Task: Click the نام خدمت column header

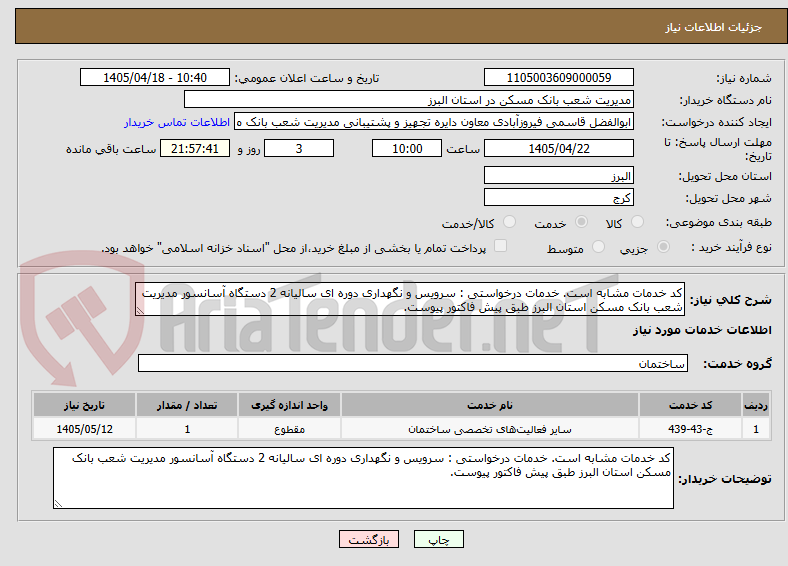Action: [x=489, y=405]
